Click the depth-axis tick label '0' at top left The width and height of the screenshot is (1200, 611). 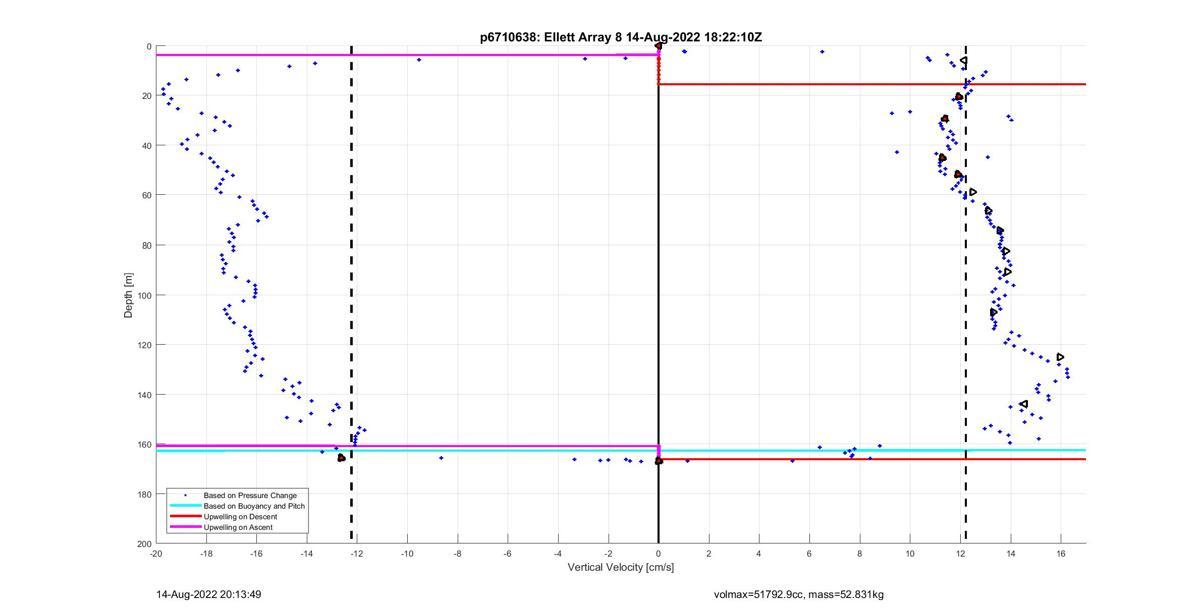click(x=149, y=47)
